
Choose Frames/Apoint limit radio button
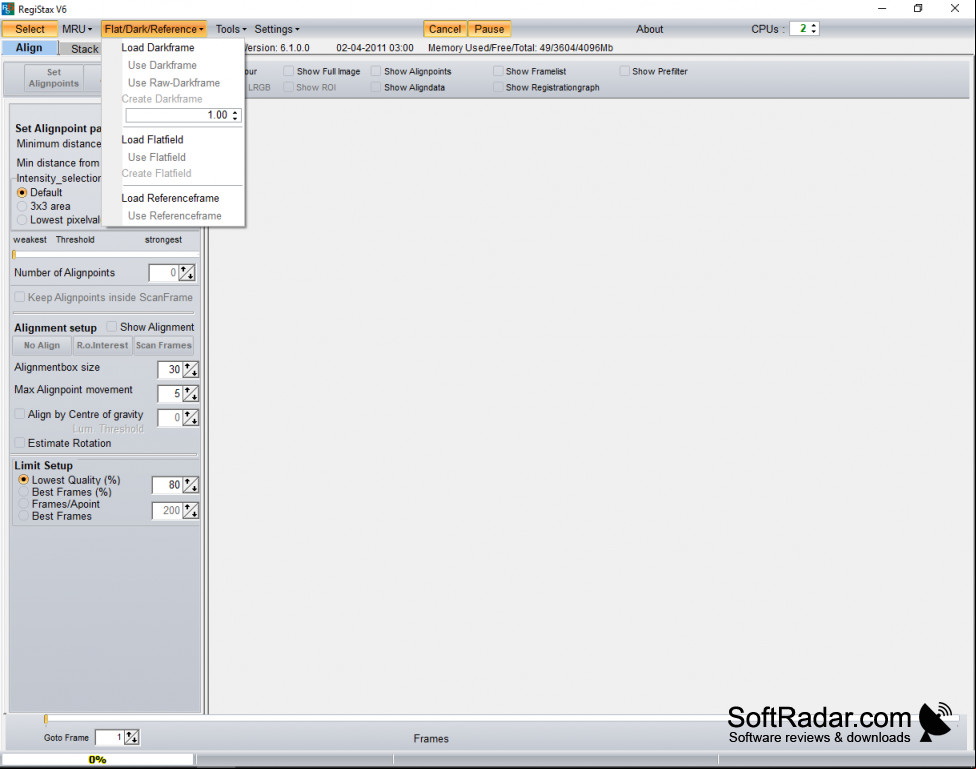tap(24, 504)
